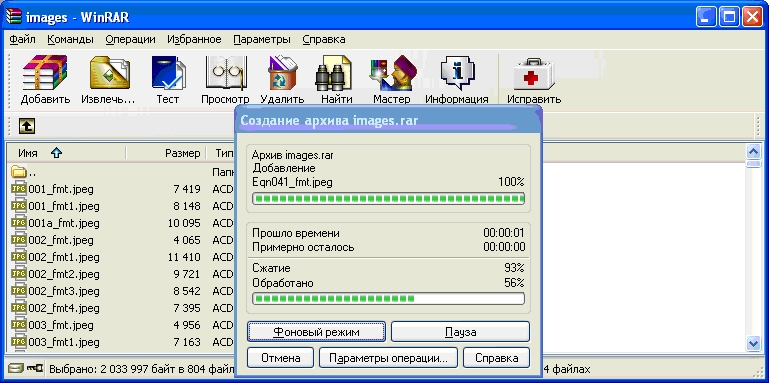Click the Пауза button

461,332
